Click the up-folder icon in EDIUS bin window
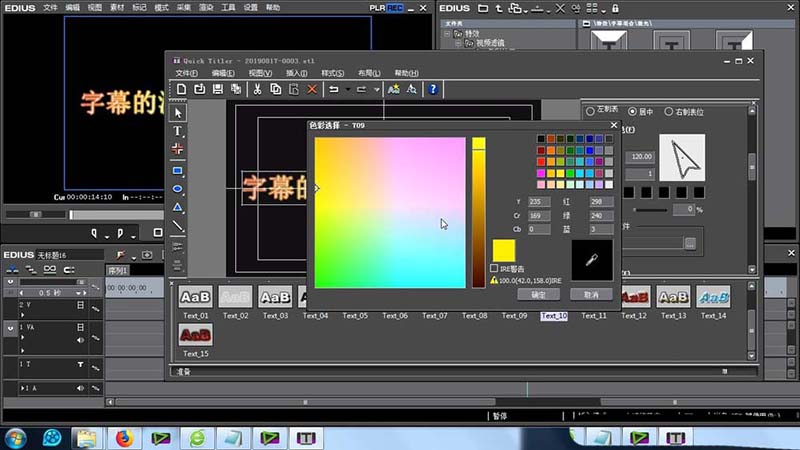This screenshot has height=450, width=800. [x=499, y=8]
